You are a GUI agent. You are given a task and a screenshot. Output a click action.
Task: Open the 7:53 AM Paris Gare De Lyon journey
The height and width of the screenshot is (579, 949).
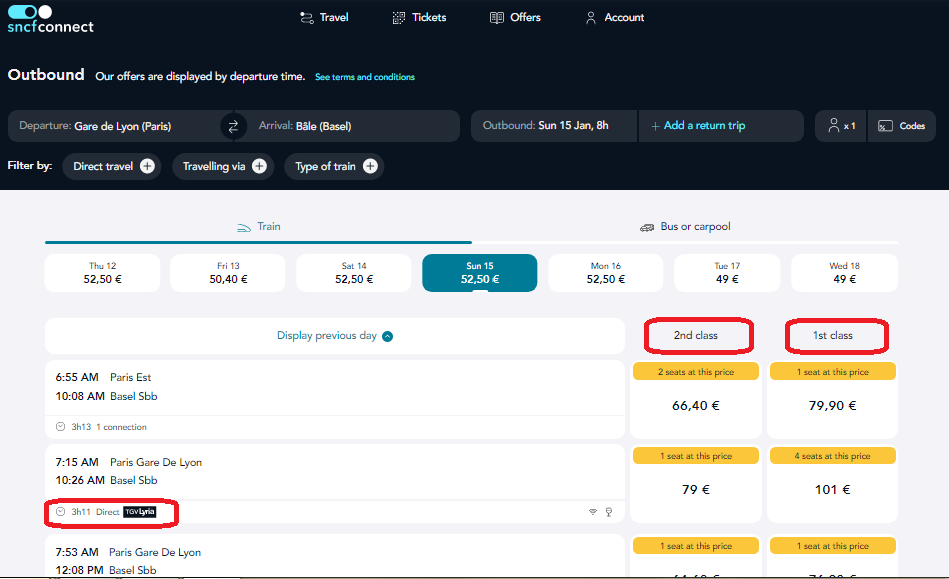(x=335, y=555)
